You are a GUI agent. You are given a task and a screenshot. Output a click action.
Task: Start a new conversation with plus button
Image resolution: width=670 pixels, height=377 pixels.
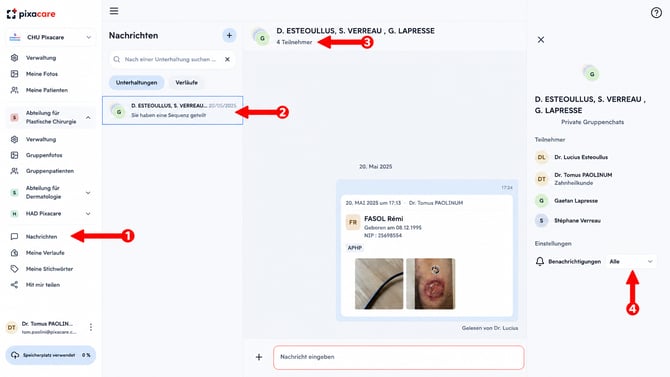pos(229,35)
